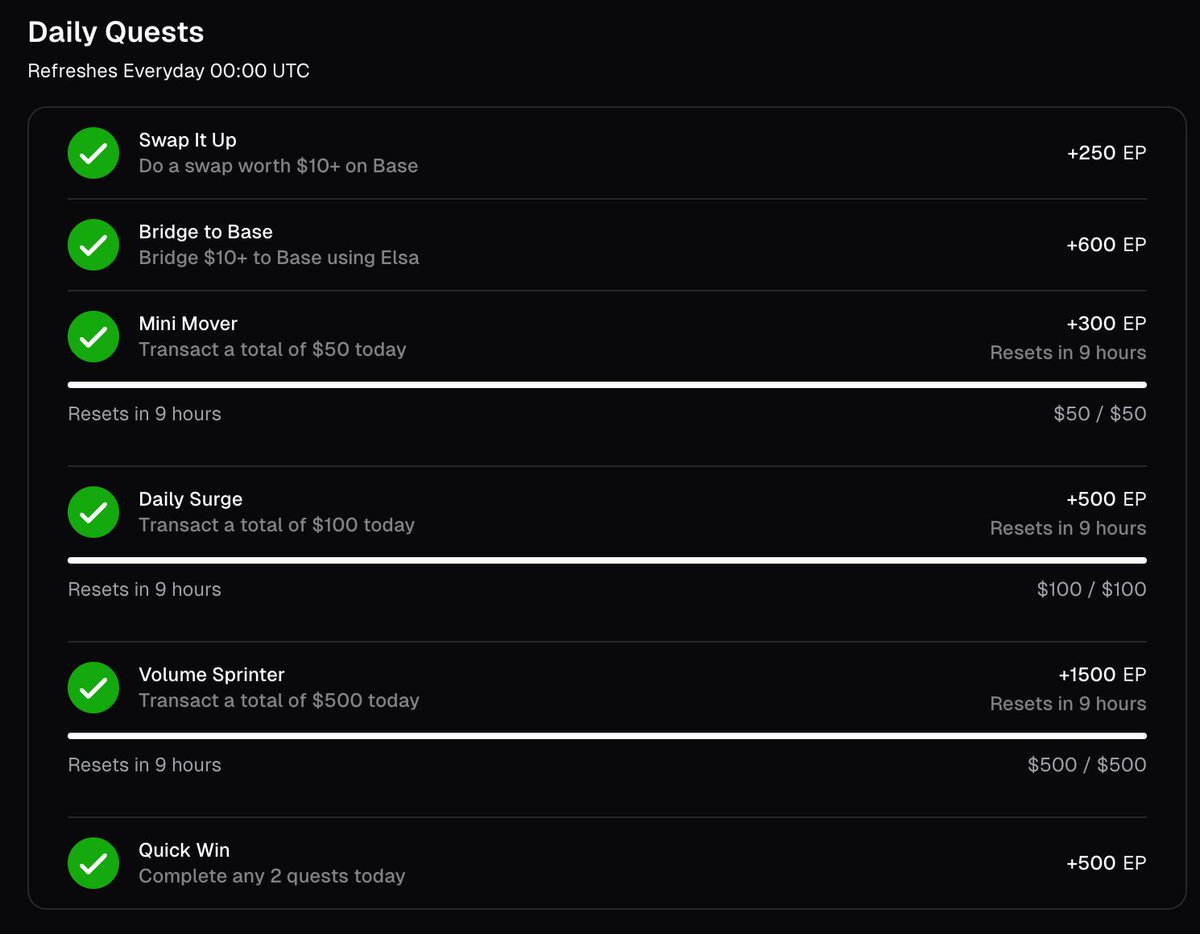The height and width of the screenshot is (934, 1200).
Task: Click the Quick Win completed checkmark icon
Action: (x=93, y=863)
